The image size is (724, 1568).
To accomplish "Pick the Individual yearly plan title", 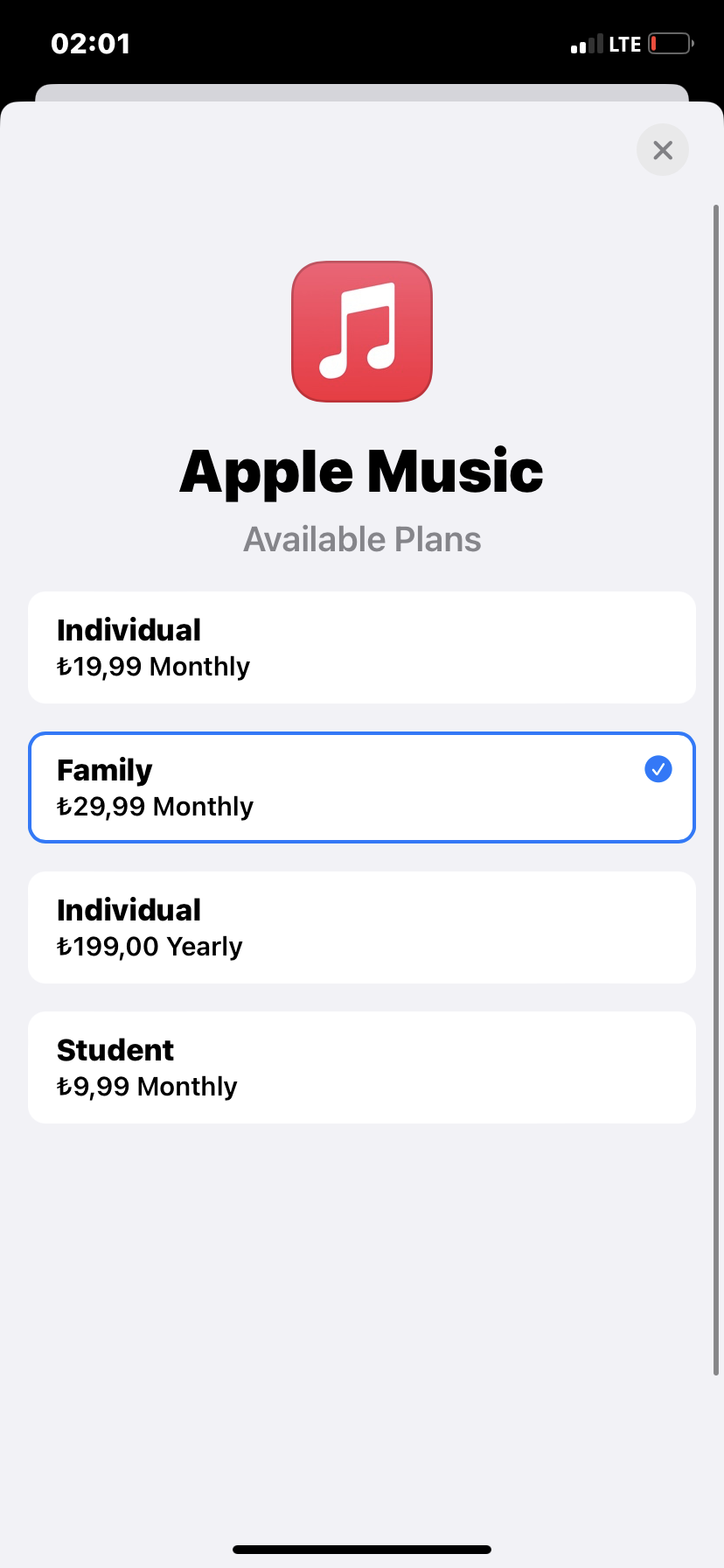I will pos(129,910).
